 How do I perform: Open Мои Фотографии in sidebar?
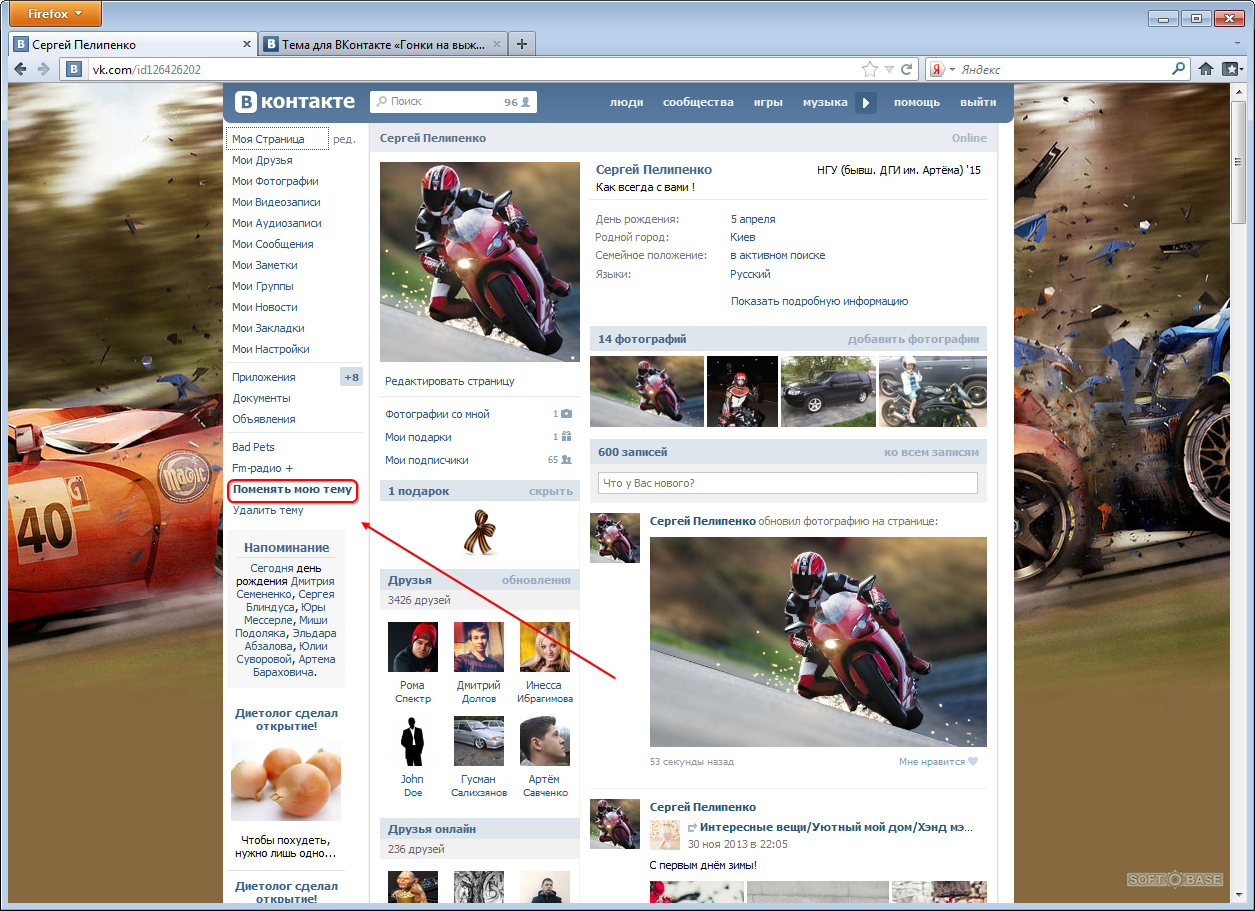click(275, 181)
